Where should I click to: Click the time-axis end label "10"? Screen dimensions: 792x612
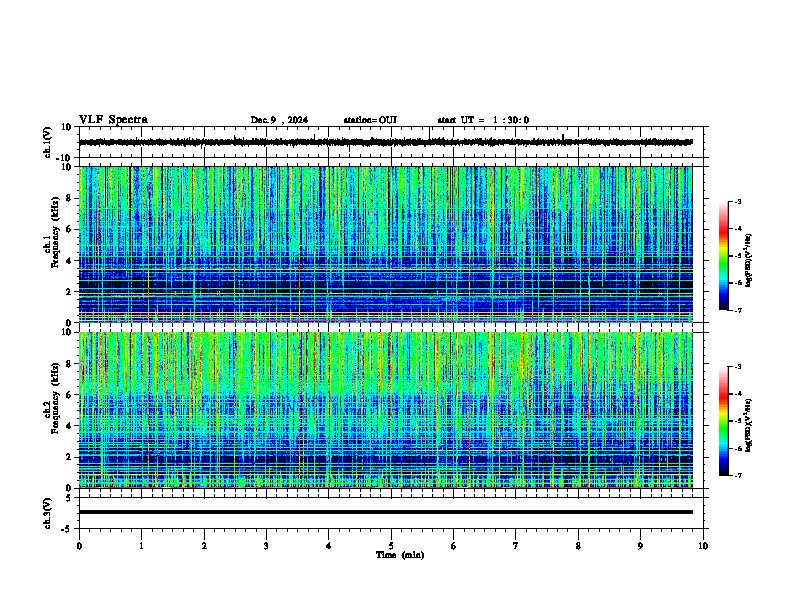703,546
